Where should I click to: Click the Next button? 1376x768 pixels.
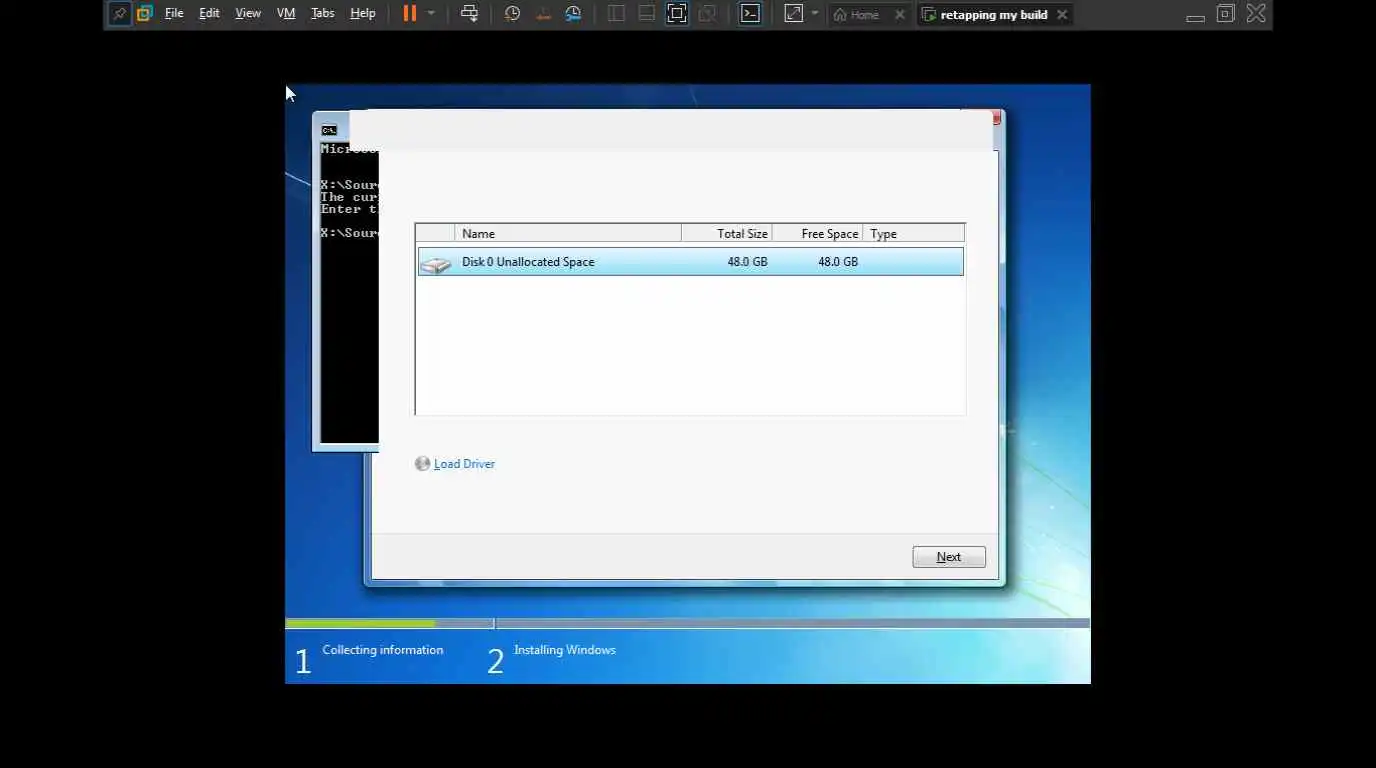click(949, 557)
